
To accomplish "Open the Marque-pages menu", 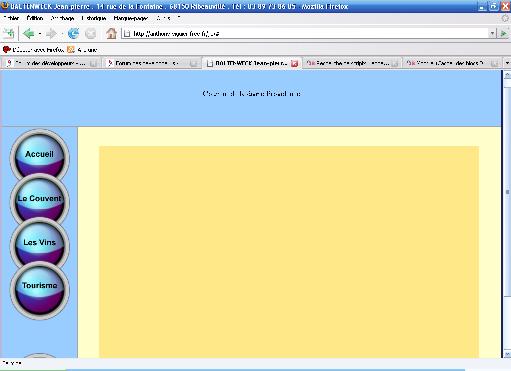I will (130, 18).
